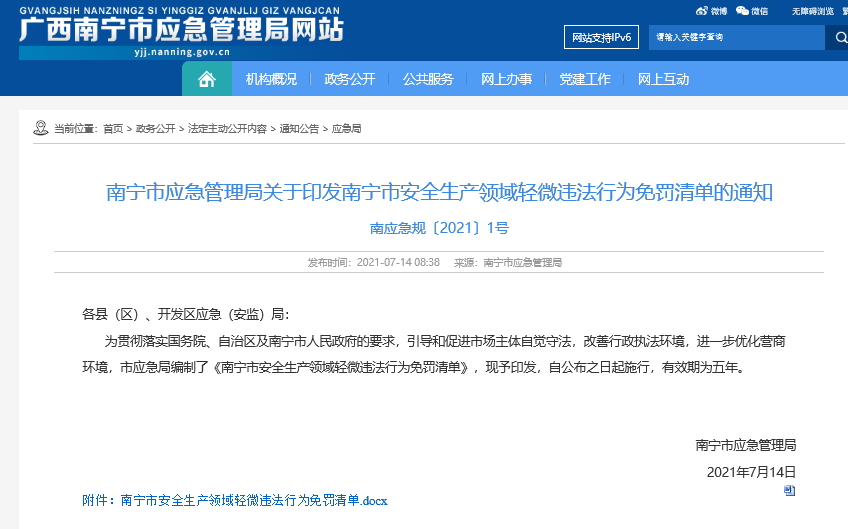
Task: Click the Word document icon below the date
Action: (789, 490)
